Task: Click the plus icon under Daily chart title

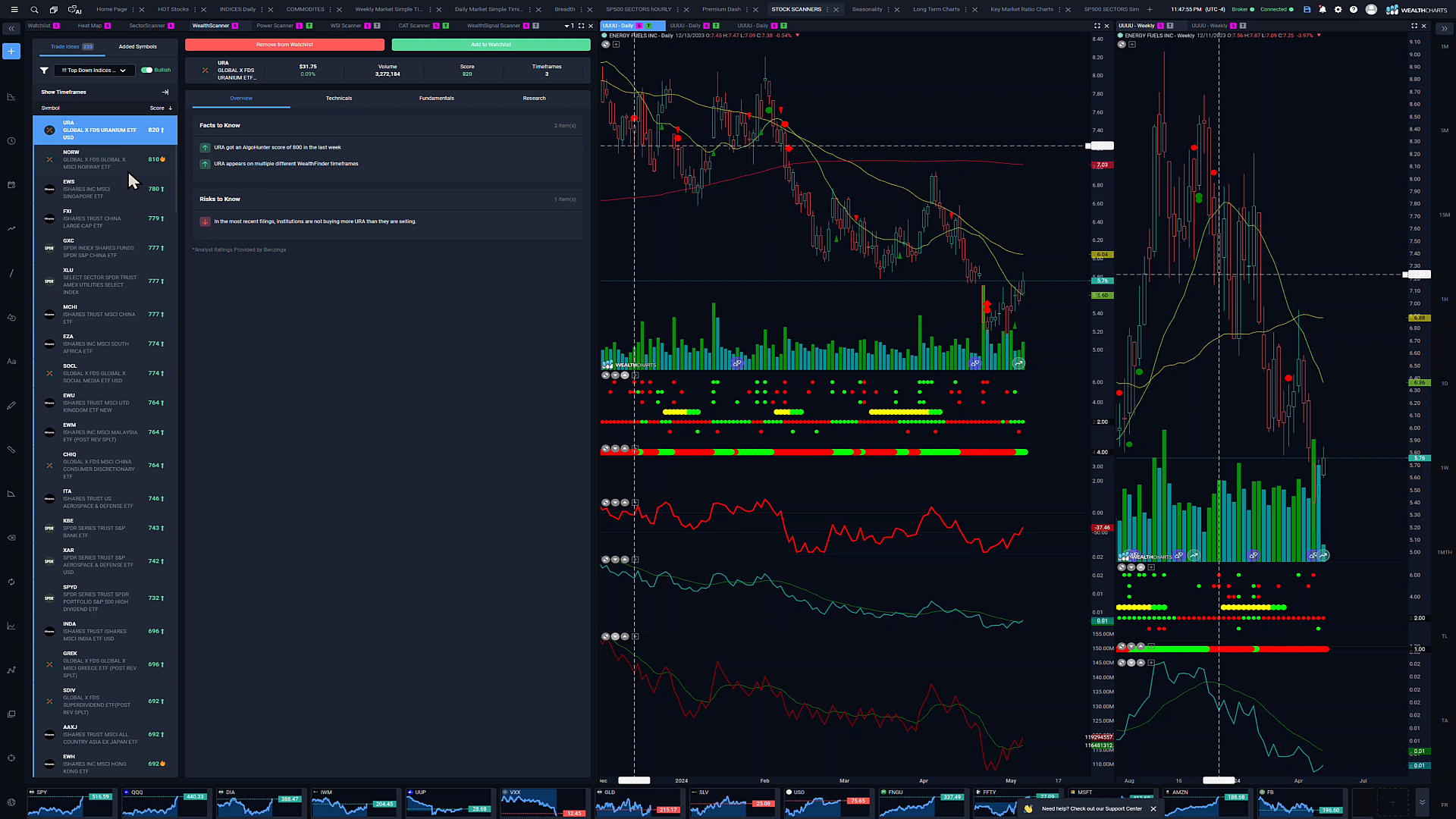Action: point(616,45)
